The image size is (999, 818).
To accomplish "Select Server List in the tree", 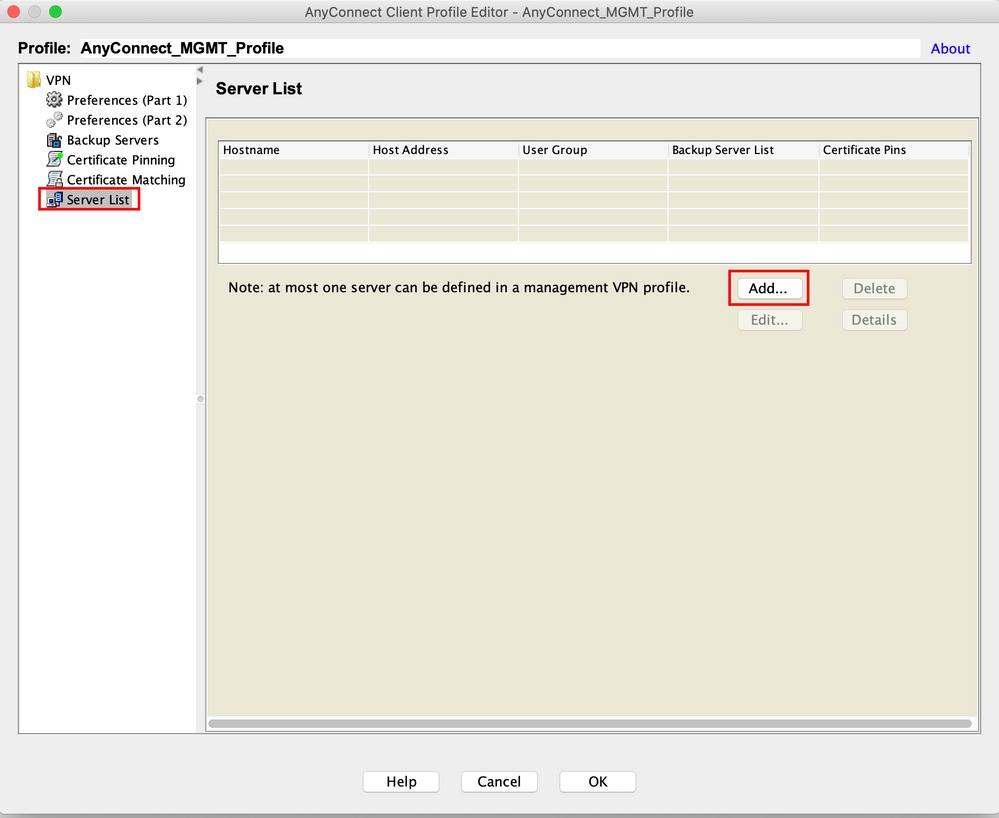I will [x=98, y=199].
